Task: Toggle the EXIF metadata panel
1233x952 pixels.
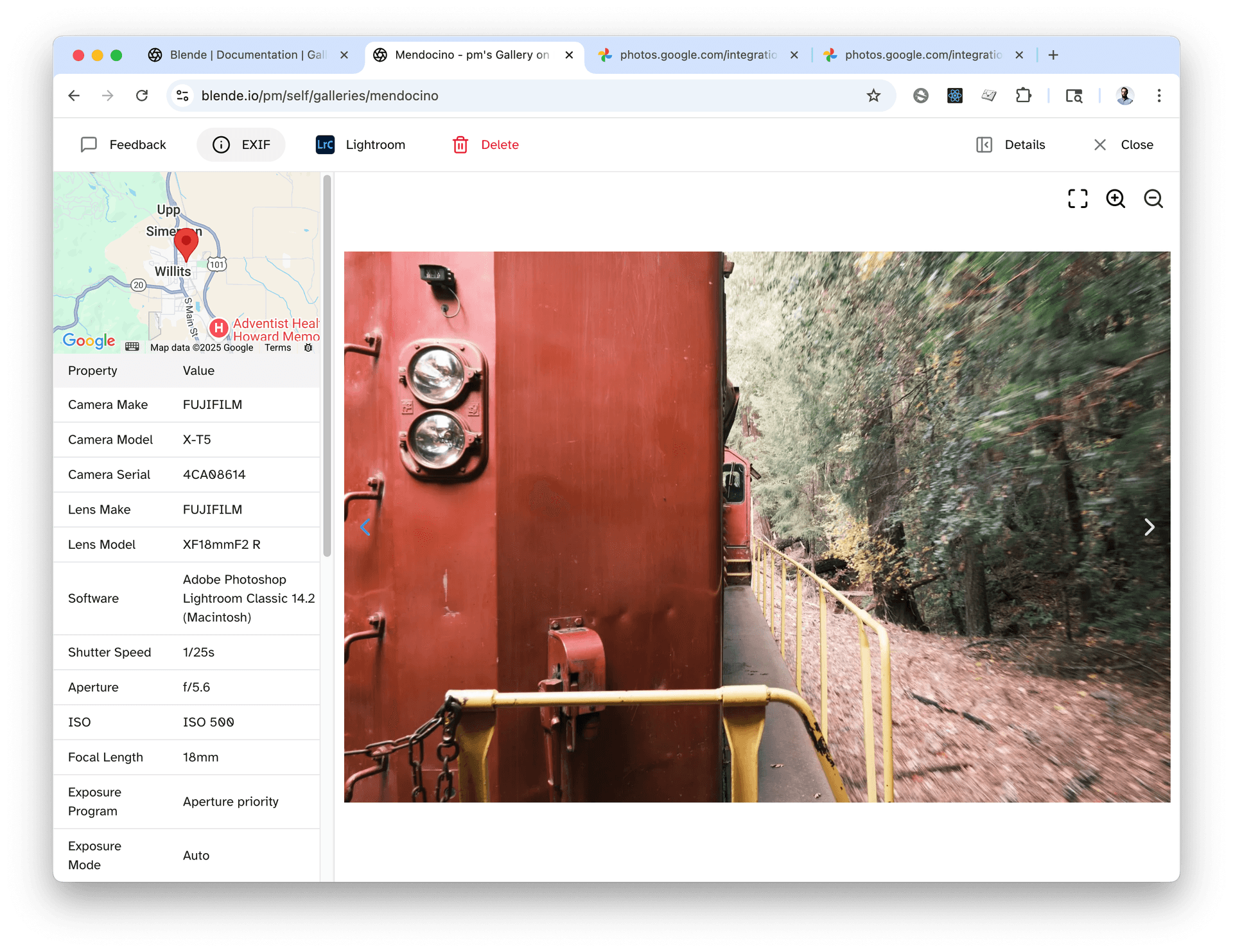Action: 241,144
